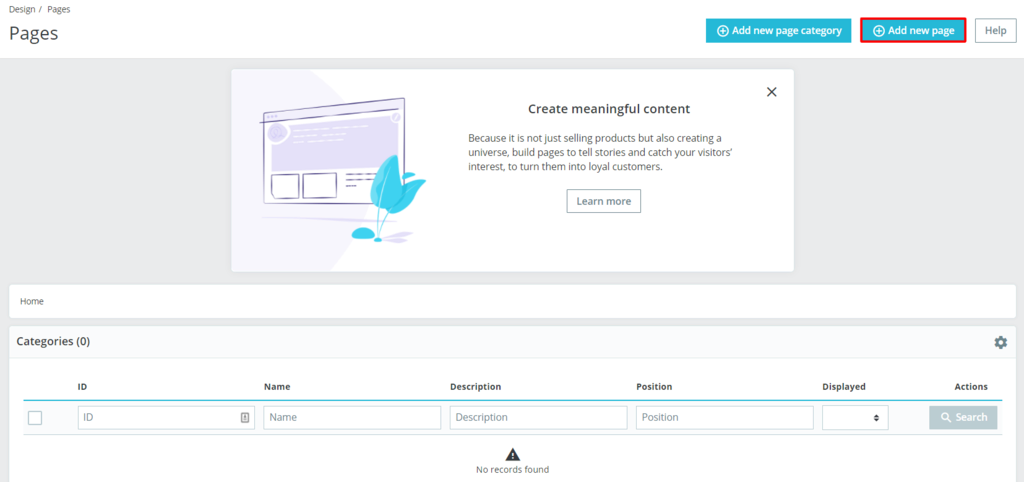Click the warning triangle icon above No records found
The height and width of the screenshot is (482, 1024).
pyautogui.click(x=512, y=454)
